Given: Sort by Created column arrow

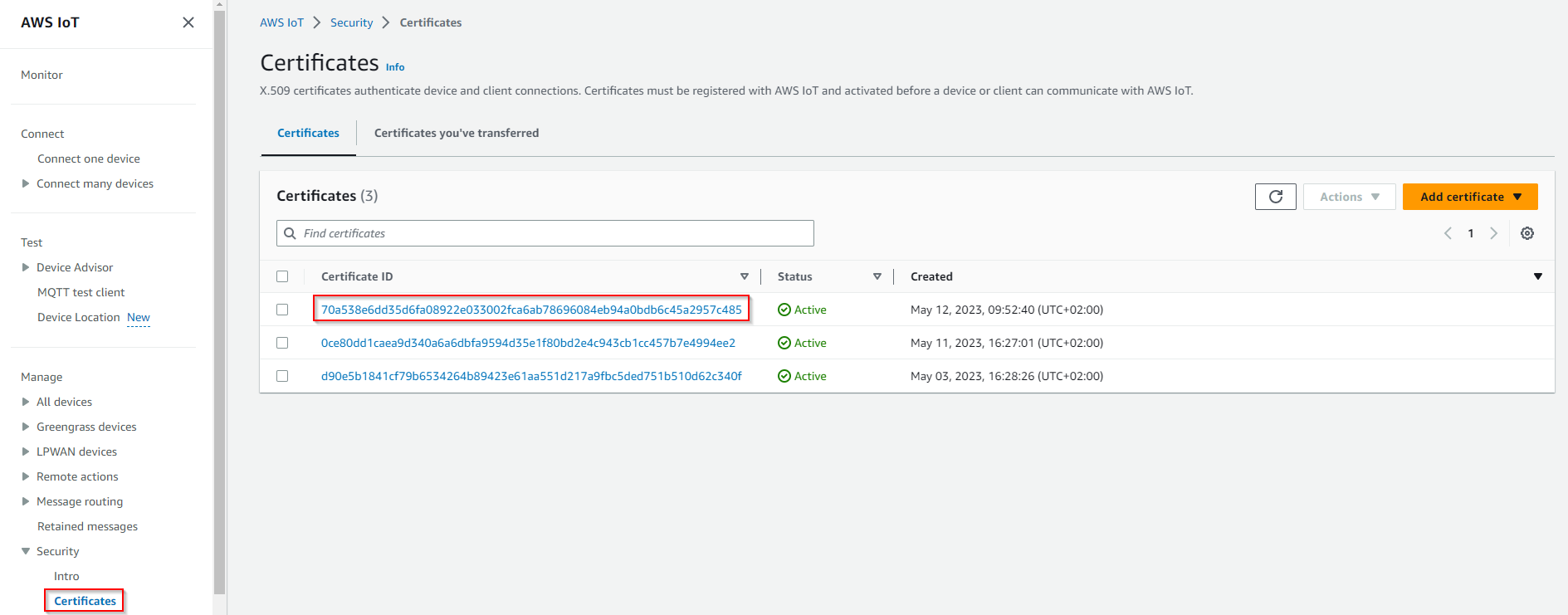Looking at the screenshot, I should pyautogui.click(x=1537, y=276).
